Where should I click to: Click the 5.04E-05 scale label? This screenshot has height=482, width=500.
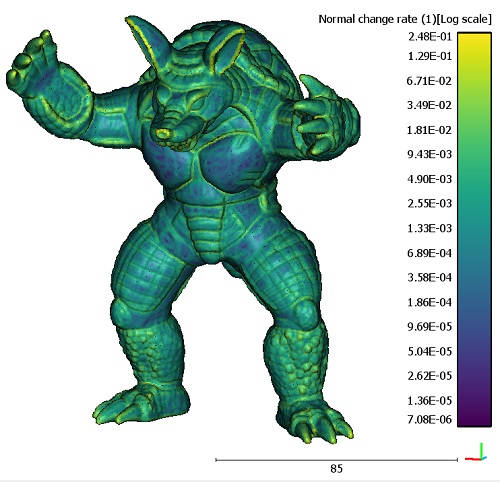(430, 351)
